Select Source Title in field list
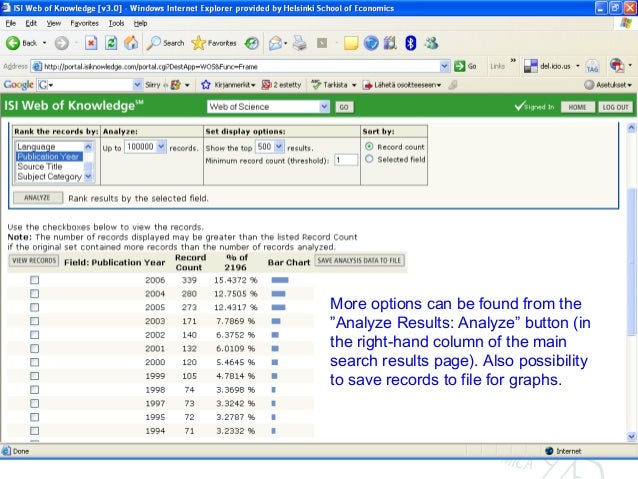Image resolution: width=638 pixels, height=479 pixels. click(39, 166)
